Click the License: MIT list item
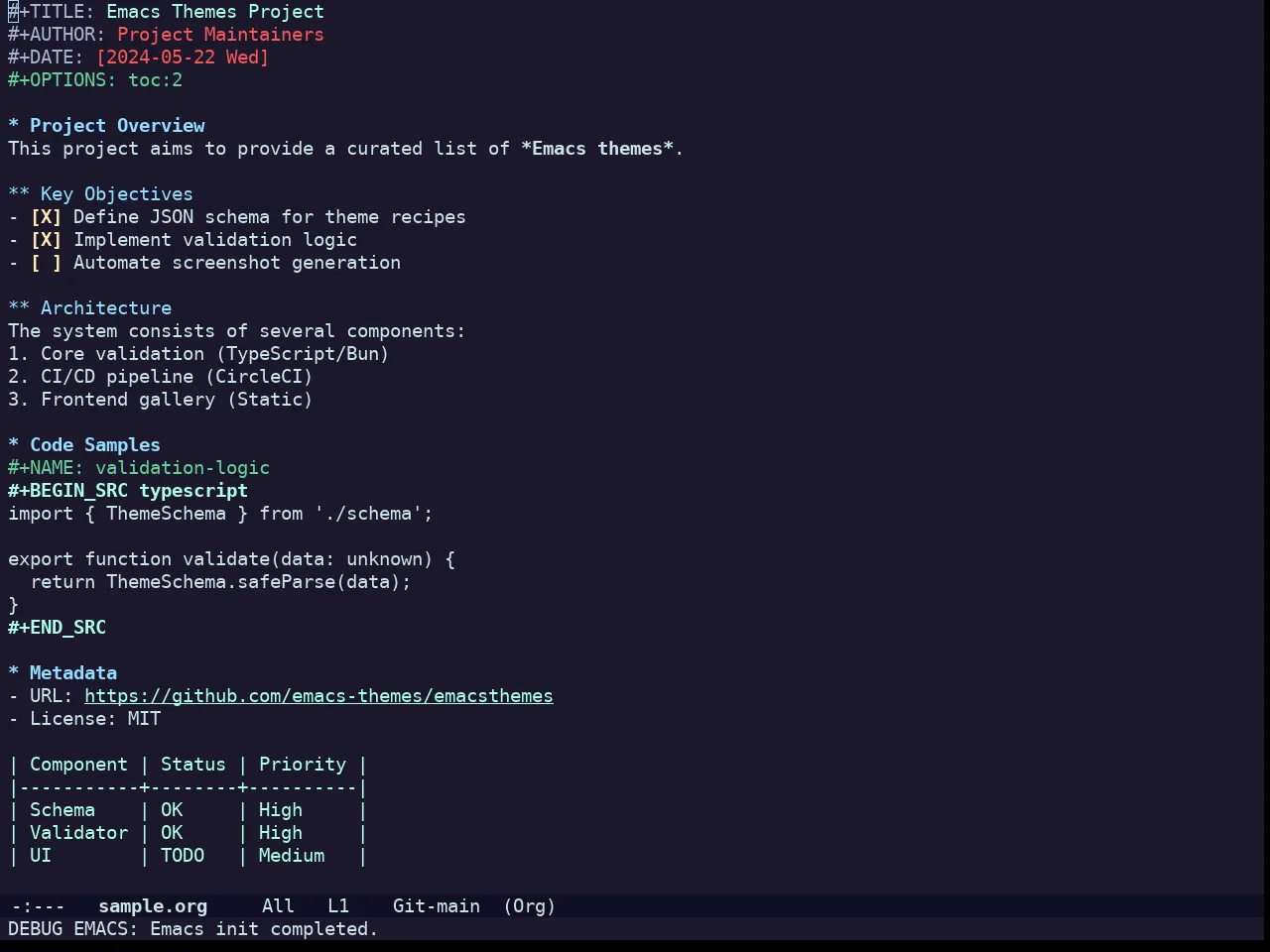The height and width of the screenshot is (952, 1270). coord(84,719)
